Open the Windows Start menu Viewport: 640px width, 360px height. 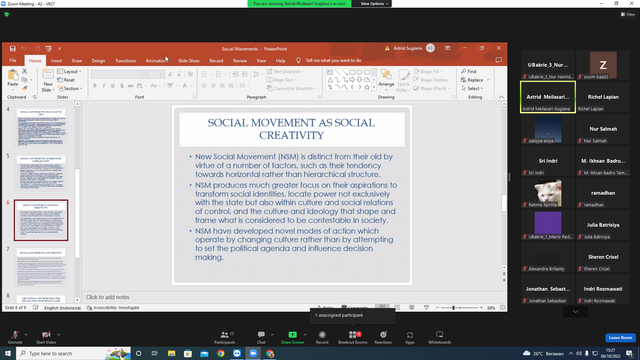pos(8,353)
